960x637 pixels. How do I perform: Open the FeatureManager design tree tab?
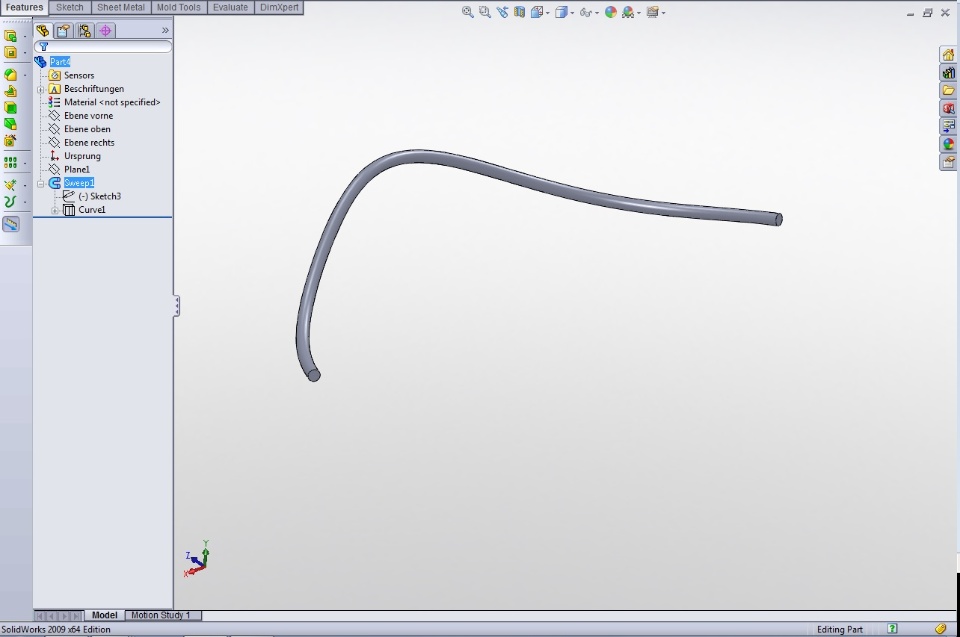pyautogui.click(x=43, y=30)
